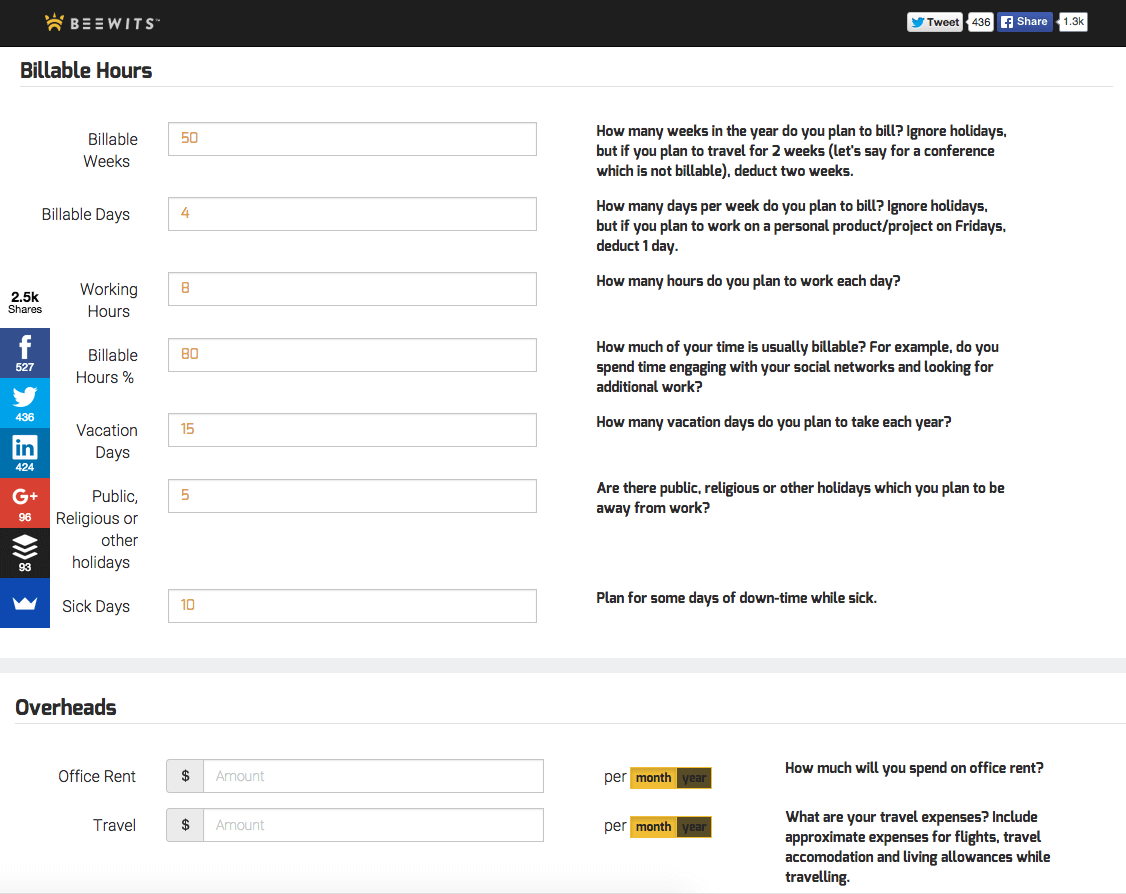This screenshot has width=1126, height=894.
Task: Click 'How much will you spend on office rent?'
Action: pos(913,768)
